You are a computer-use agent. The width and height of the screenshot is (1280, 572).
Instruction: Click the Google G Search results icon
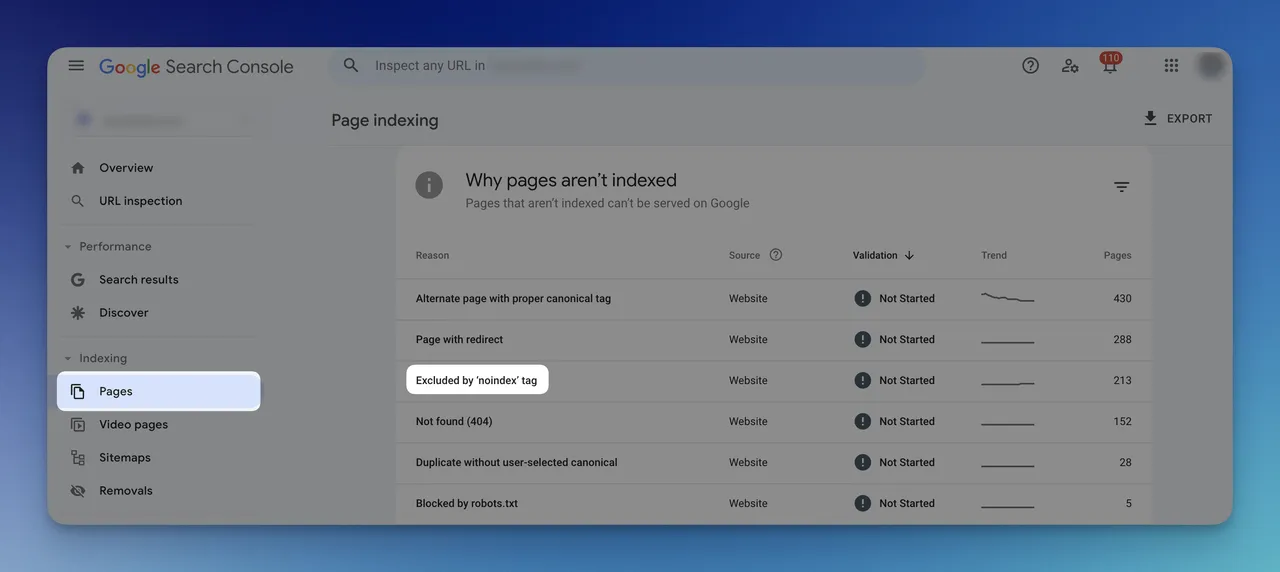click(x=78, y=280)
